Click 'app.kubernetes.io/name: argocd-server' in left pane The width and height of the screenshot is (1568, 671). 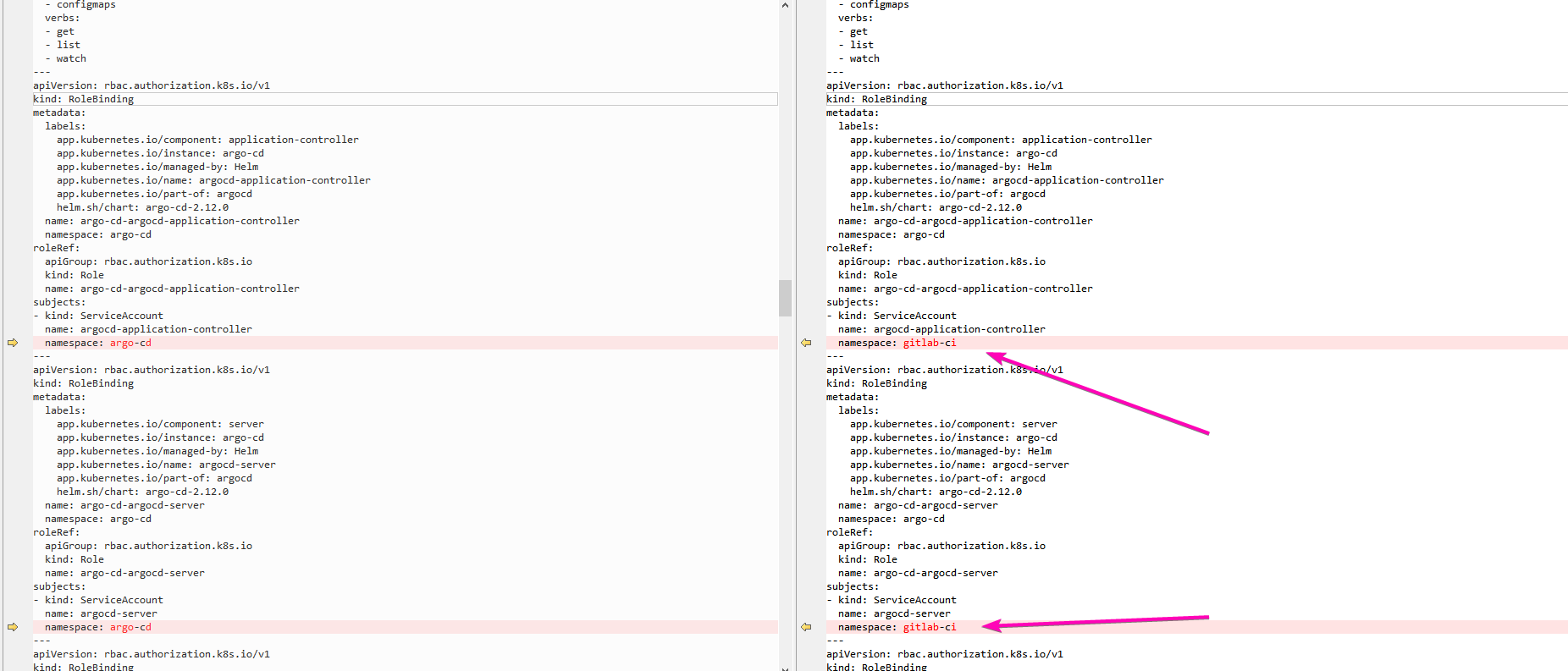tap(166, 465)
